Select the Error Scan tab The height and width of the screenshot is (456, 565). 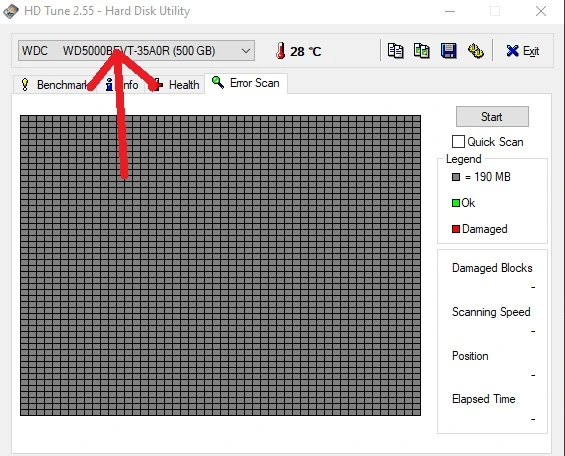click(246, 83)
